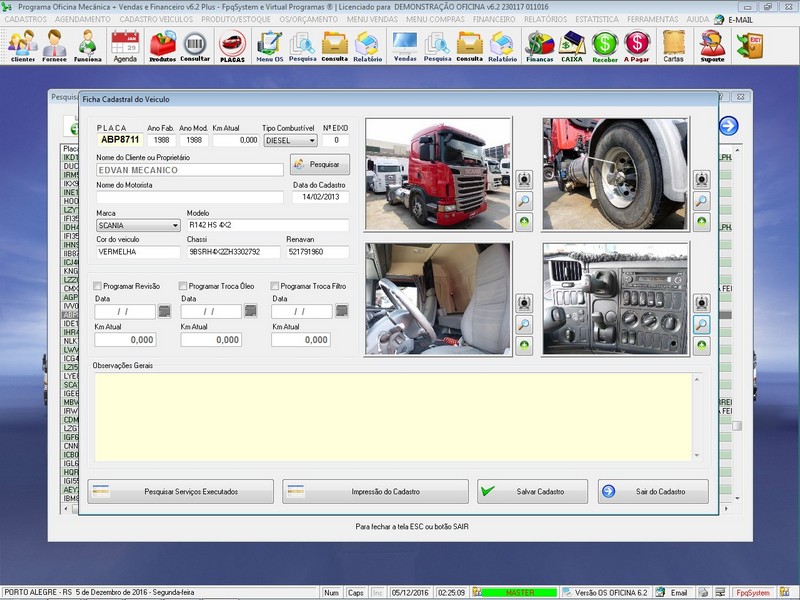Open the Suporte toolbar icon
The height and width of the screenshot is (600, 800).
[x=712, y=46]
